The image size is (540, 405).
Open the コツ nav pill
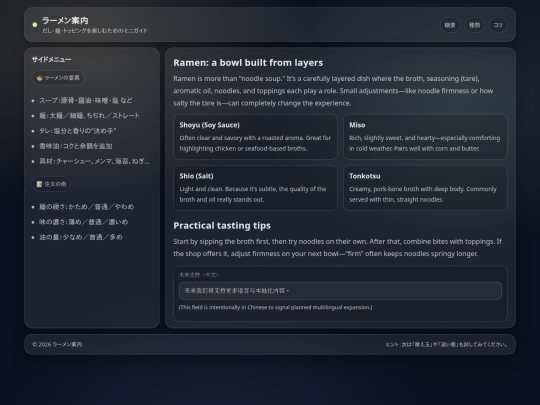click(498, 25)
